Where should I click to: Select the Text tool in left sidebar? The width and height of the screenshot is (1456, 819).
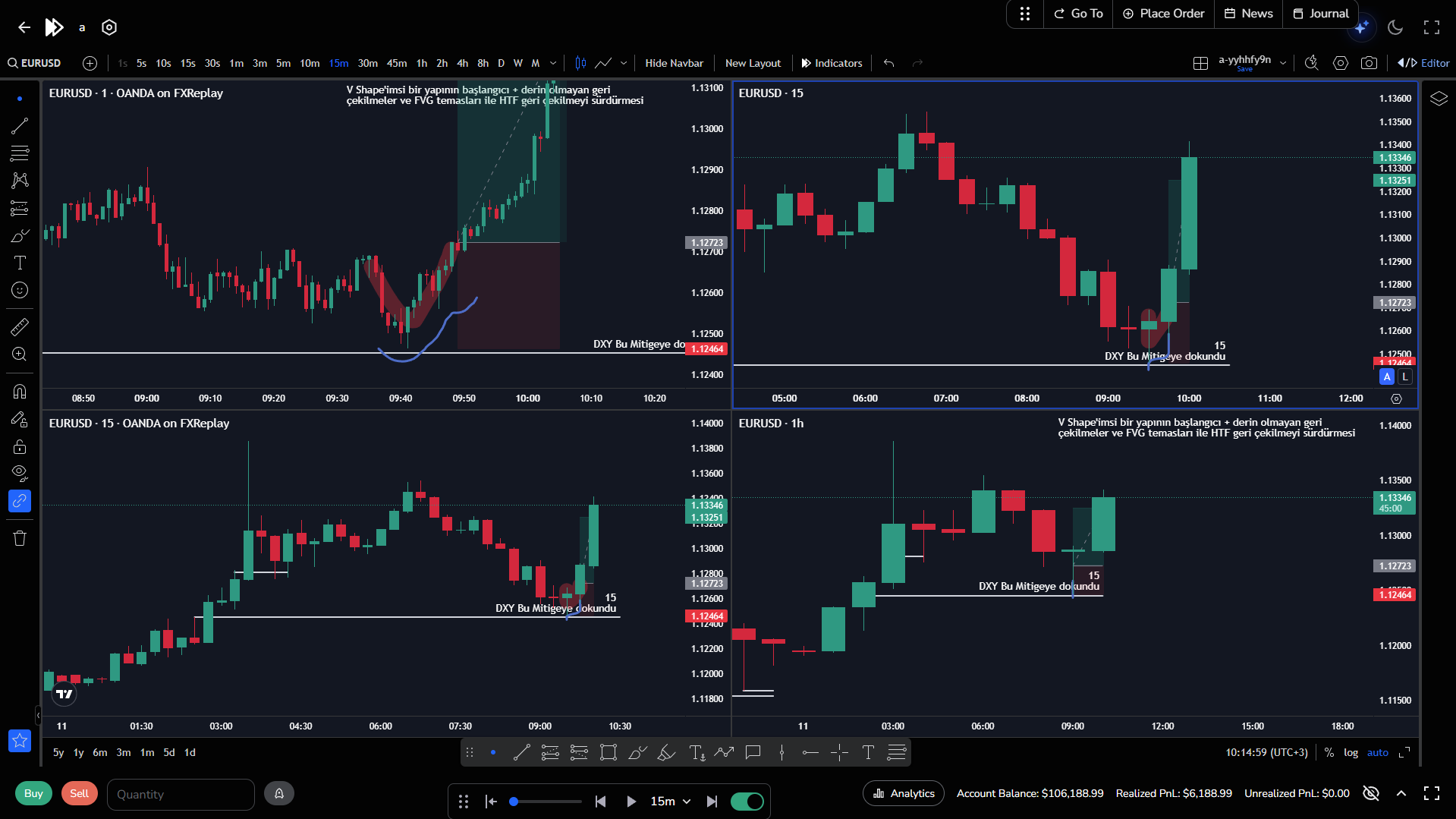[x=20, y=263]
